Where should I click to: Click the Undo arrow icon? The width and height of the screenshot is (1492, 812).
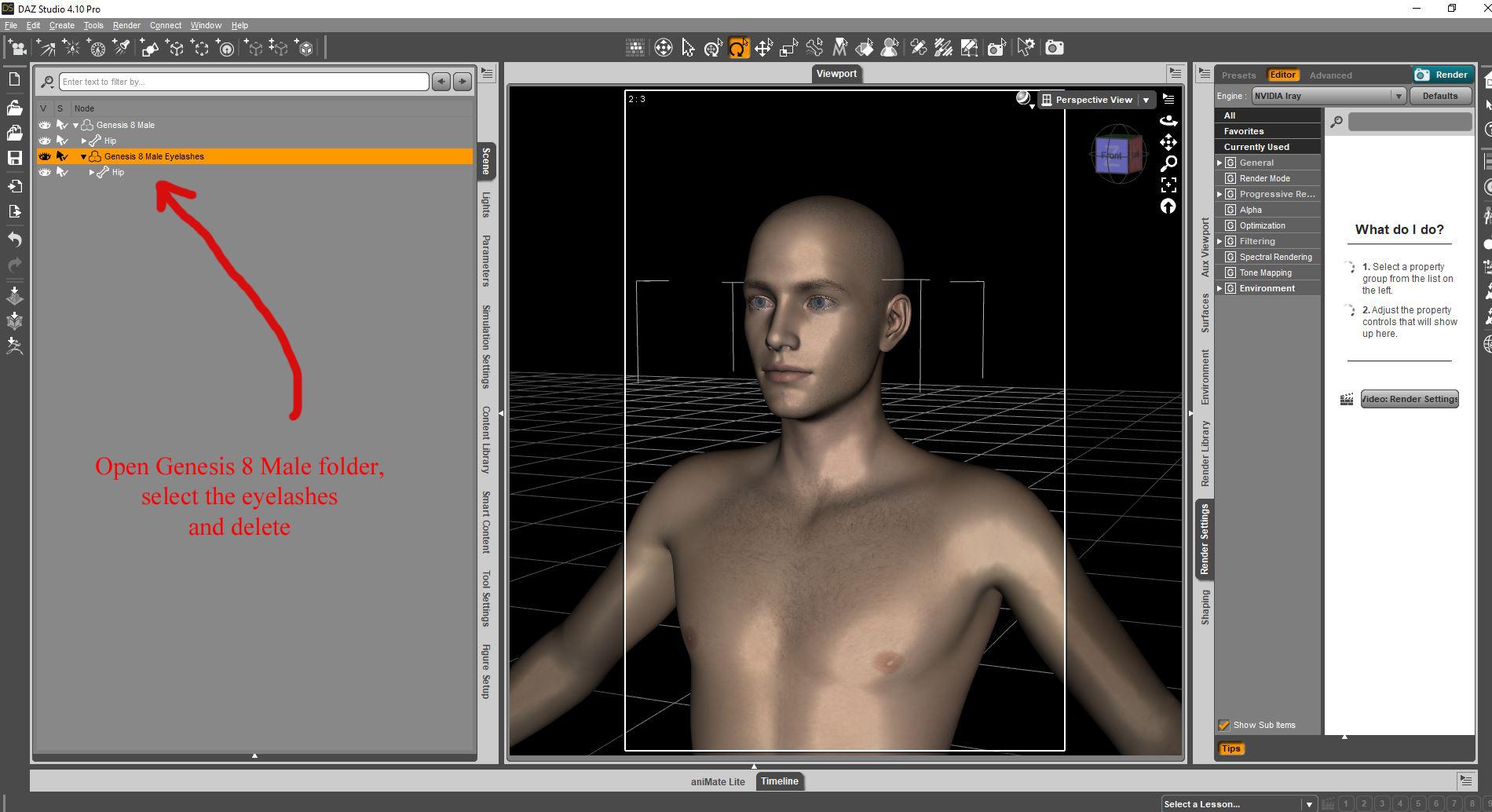14,239
